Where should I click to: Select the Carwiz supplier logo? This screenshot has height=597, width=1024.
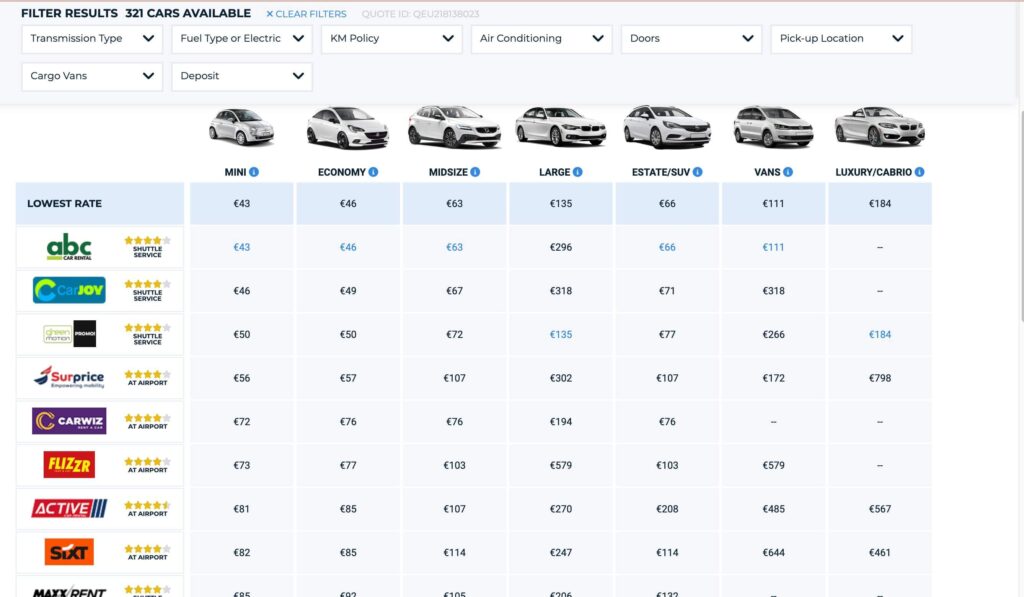pyautogui.click(x=69, y=421)
